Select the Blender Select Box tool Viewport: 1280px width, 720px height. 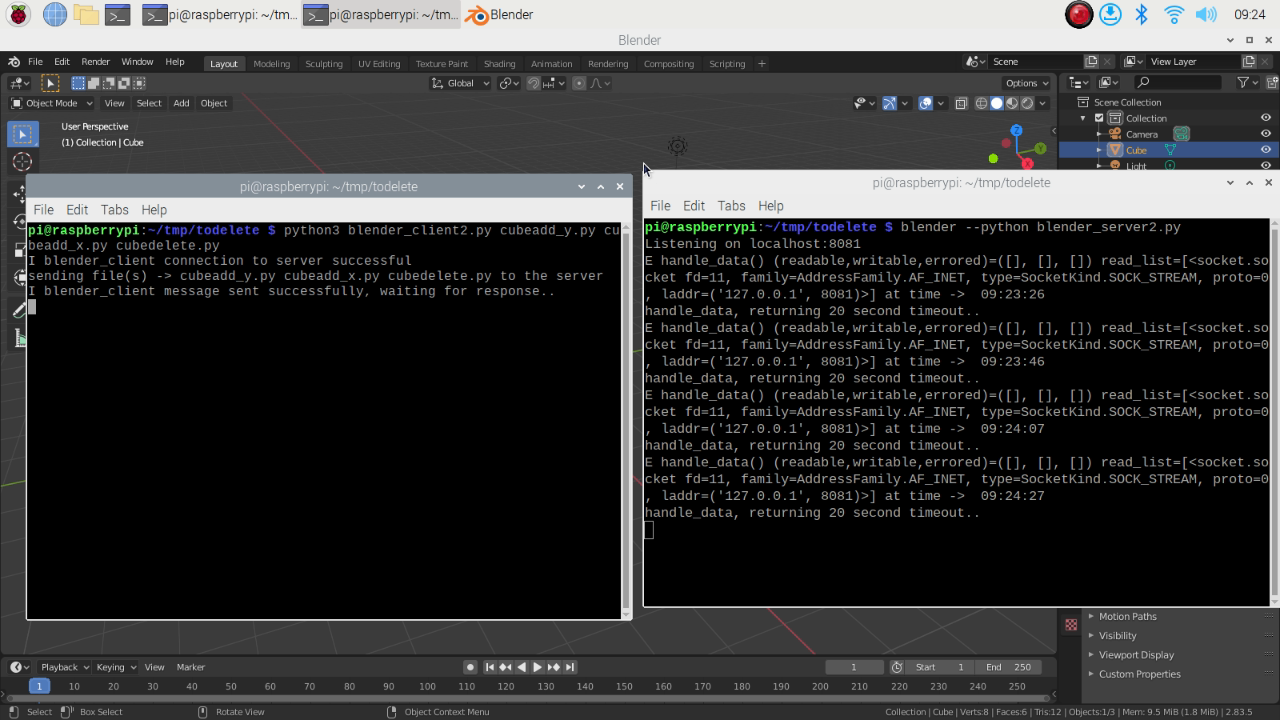(x=23, y=134)
